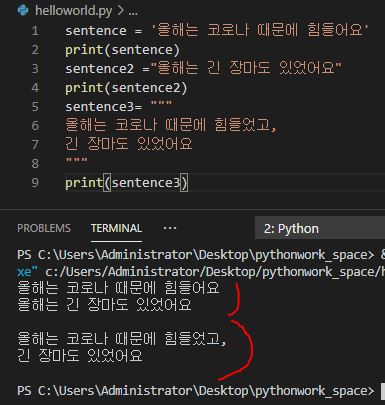Click line number 6 in the gutter
The height and width of the screenshot is (405, 385).
coord(35,126)
